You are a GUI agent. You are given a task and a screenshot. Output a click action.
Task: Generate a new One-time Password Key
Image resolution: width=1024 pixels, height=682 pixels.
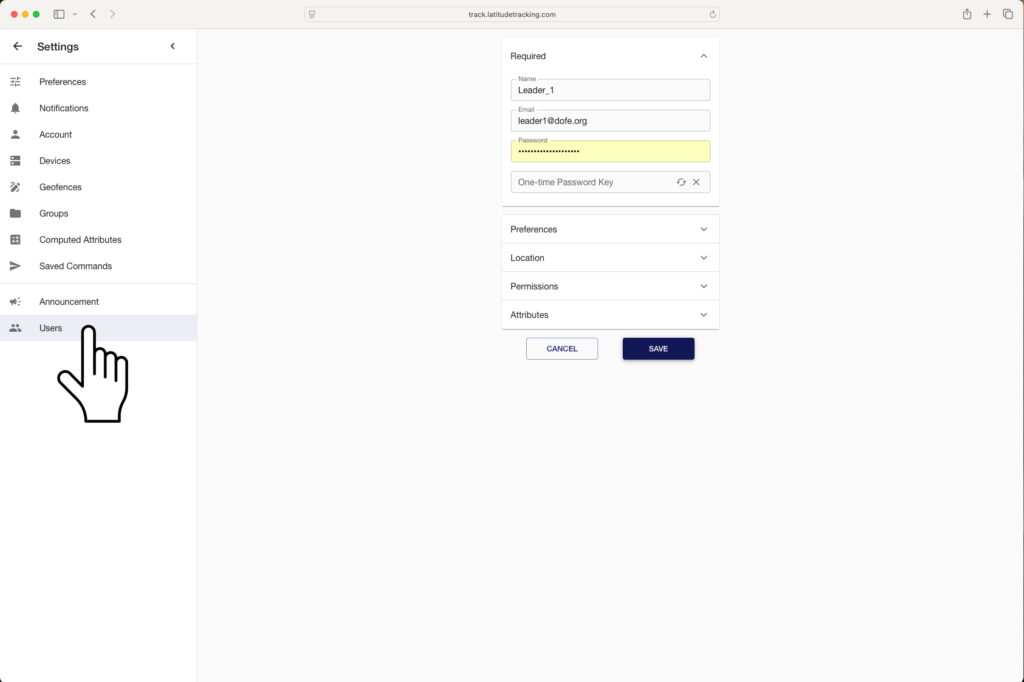(681, 182)
